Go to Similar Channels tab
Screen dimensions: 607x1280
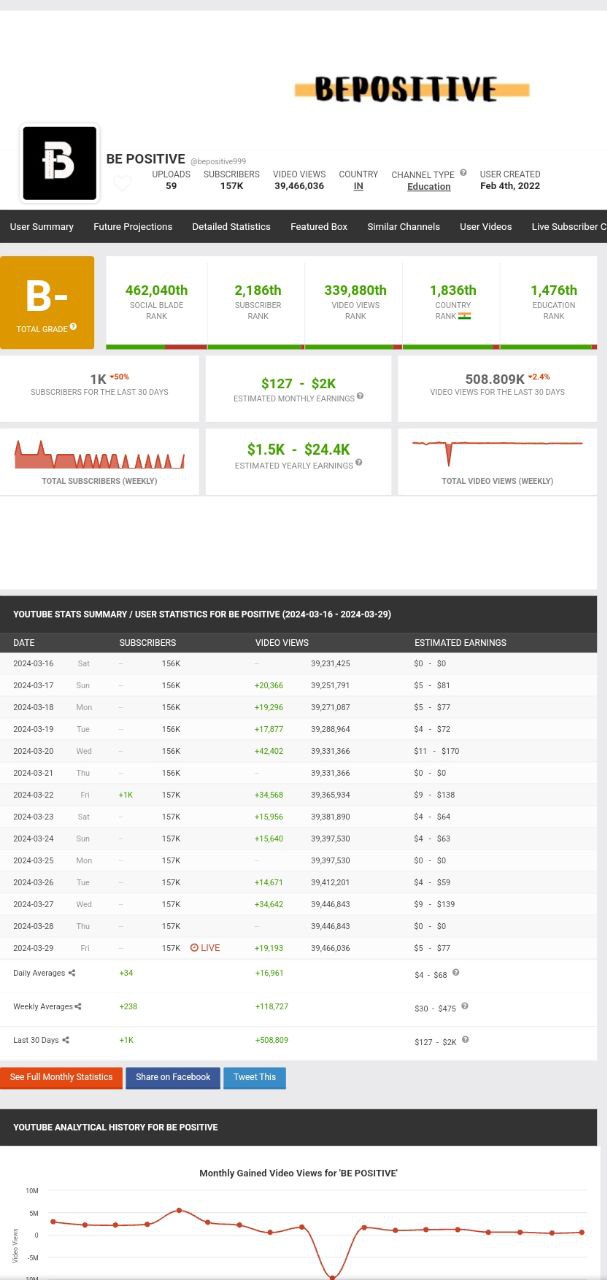point(403,227)
